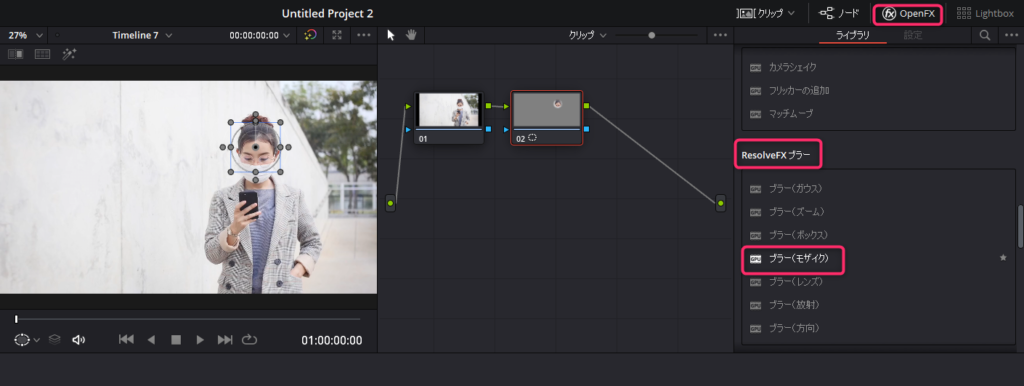Open the node graph clip mode dropdown
The image size is (1024, 386).
588,35
